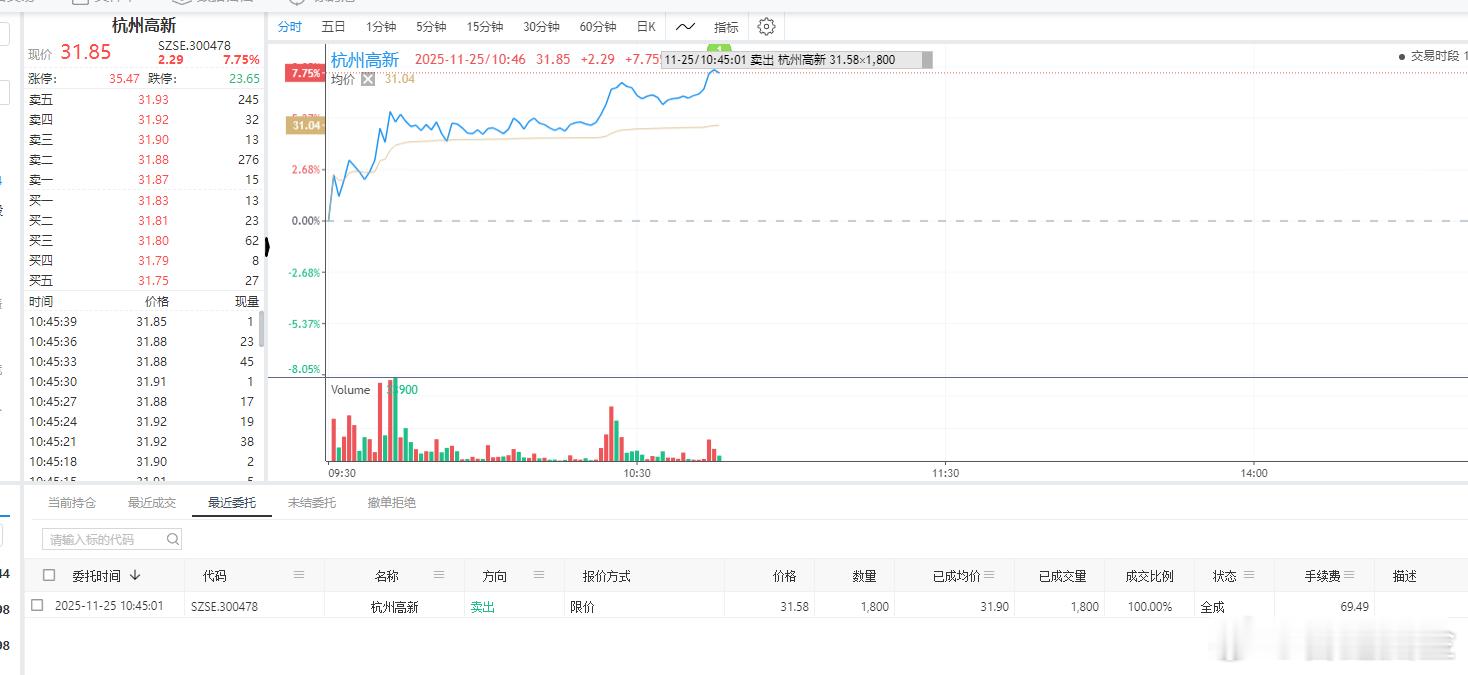Image resolution: width=1468 pixels, height=675 pixels.
Task: Click the 卖一 price 31.87
Action: click(x=153, y=180)
